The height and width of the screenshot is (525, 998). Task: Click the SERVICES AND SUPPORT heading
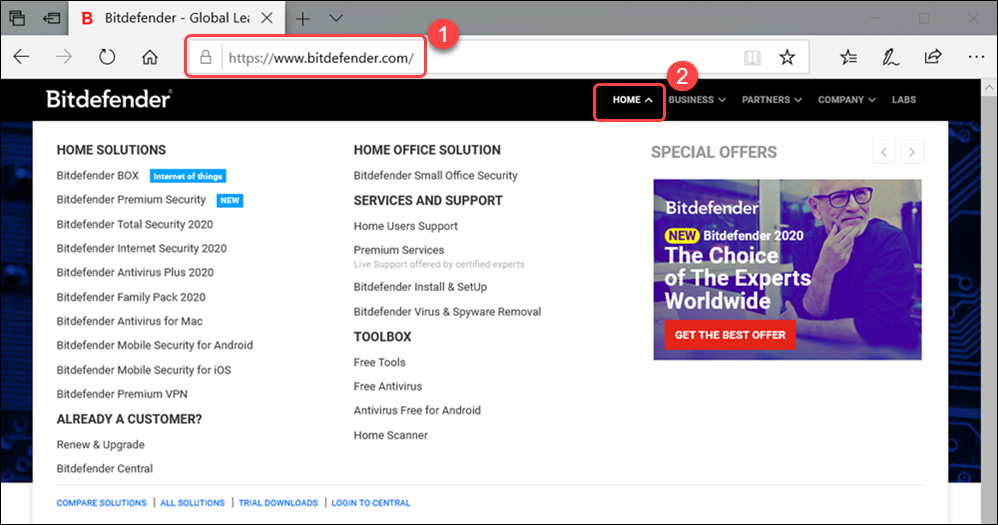(428, 201)
